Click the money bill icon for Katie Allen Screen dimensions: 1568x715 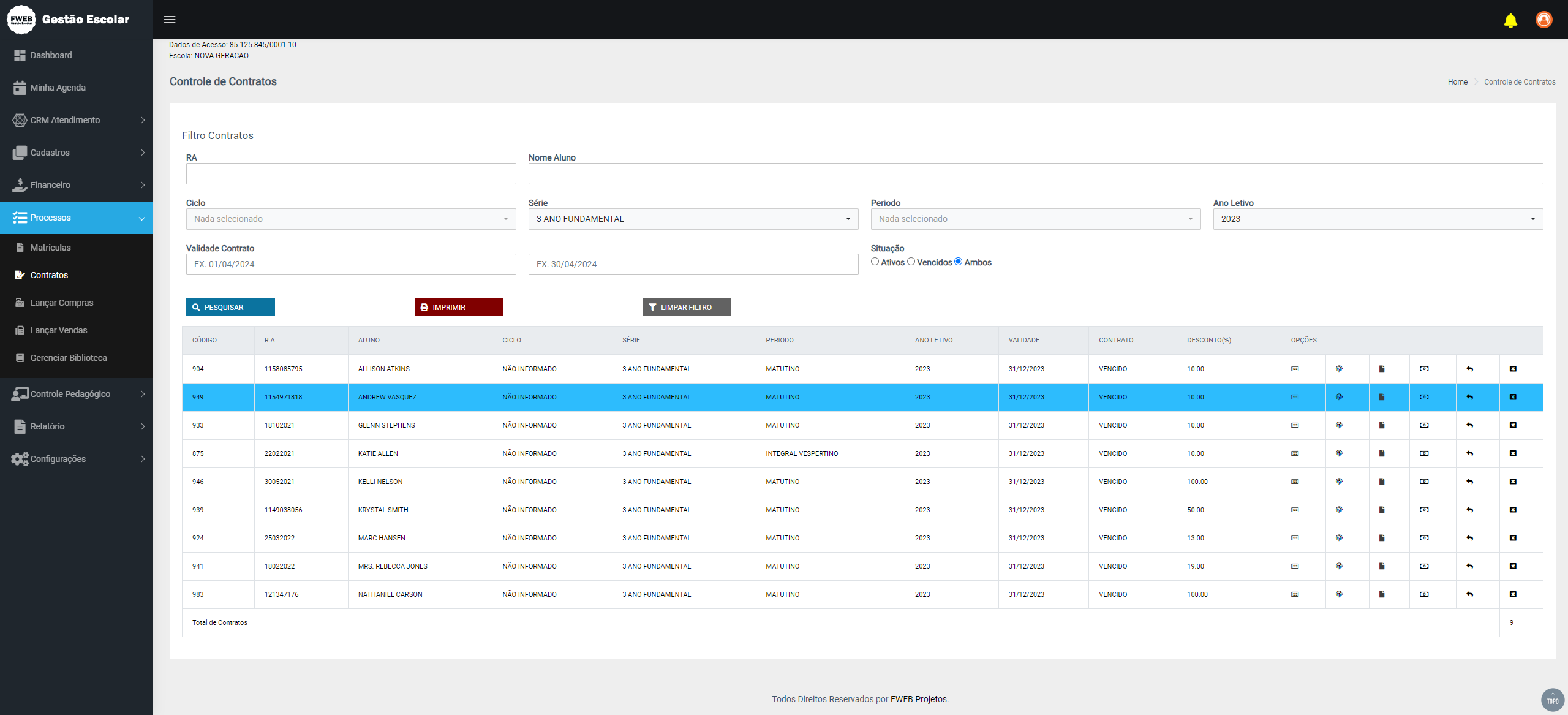point(1424,453)
